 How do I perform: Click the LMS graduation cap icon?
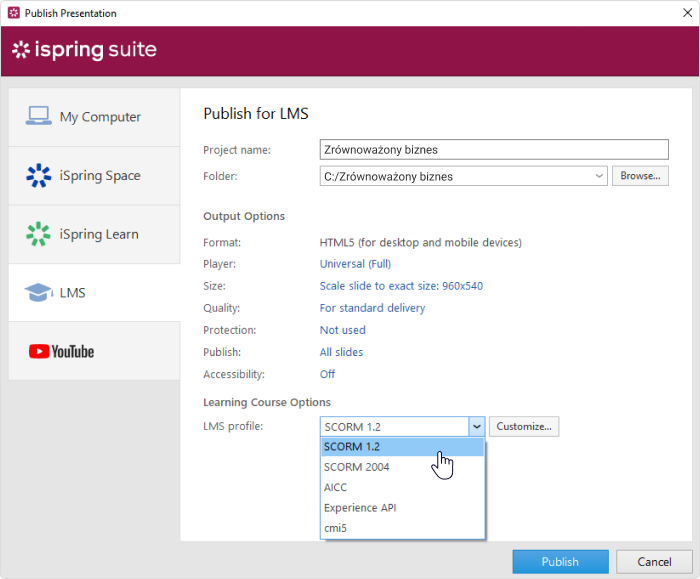pyautogui.click(x=38, y=292)
